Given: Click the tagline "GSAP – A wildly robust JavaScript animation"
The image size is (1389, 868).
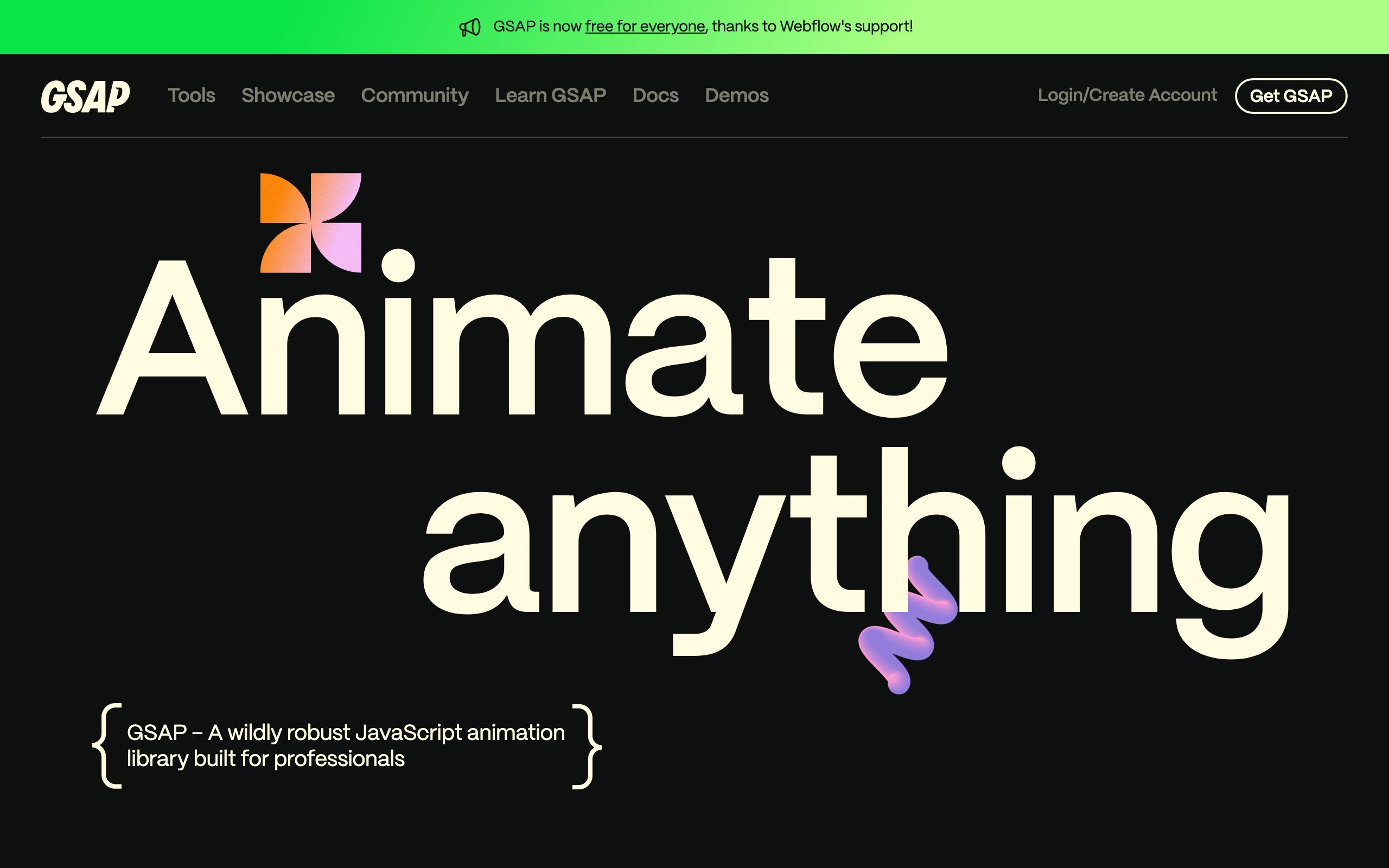Looking at the screenshot, I should tap(346, 732).
